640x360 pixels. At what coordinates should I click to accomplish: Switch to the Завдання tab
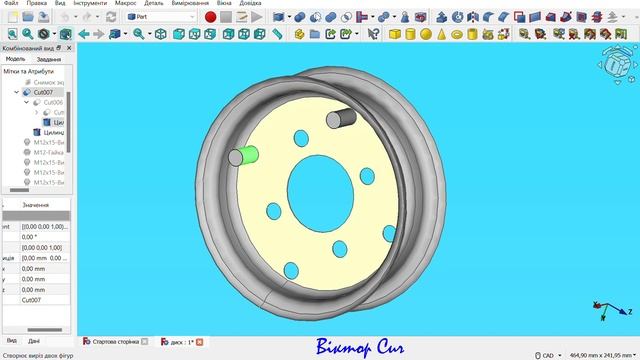coord(49,59)
